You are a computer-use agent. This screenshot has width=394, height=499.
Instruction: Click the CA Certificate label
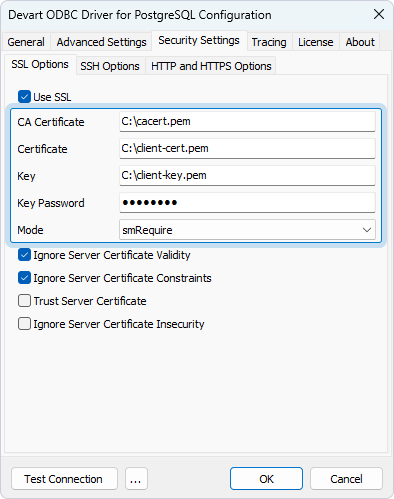click(51, 122)
